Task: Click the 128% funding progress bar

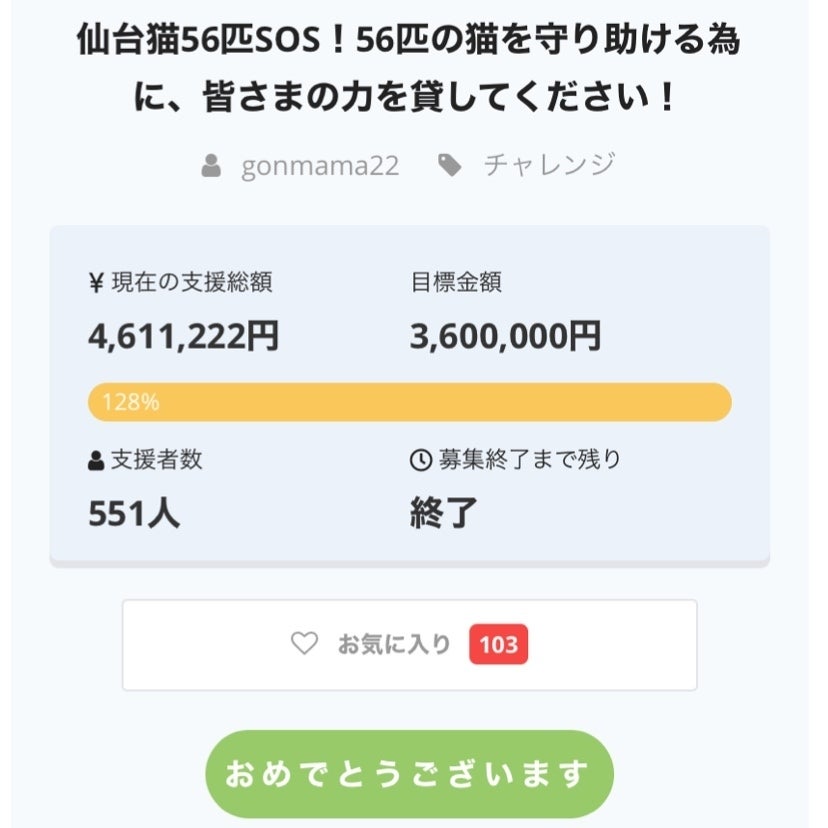Action: 410,402
